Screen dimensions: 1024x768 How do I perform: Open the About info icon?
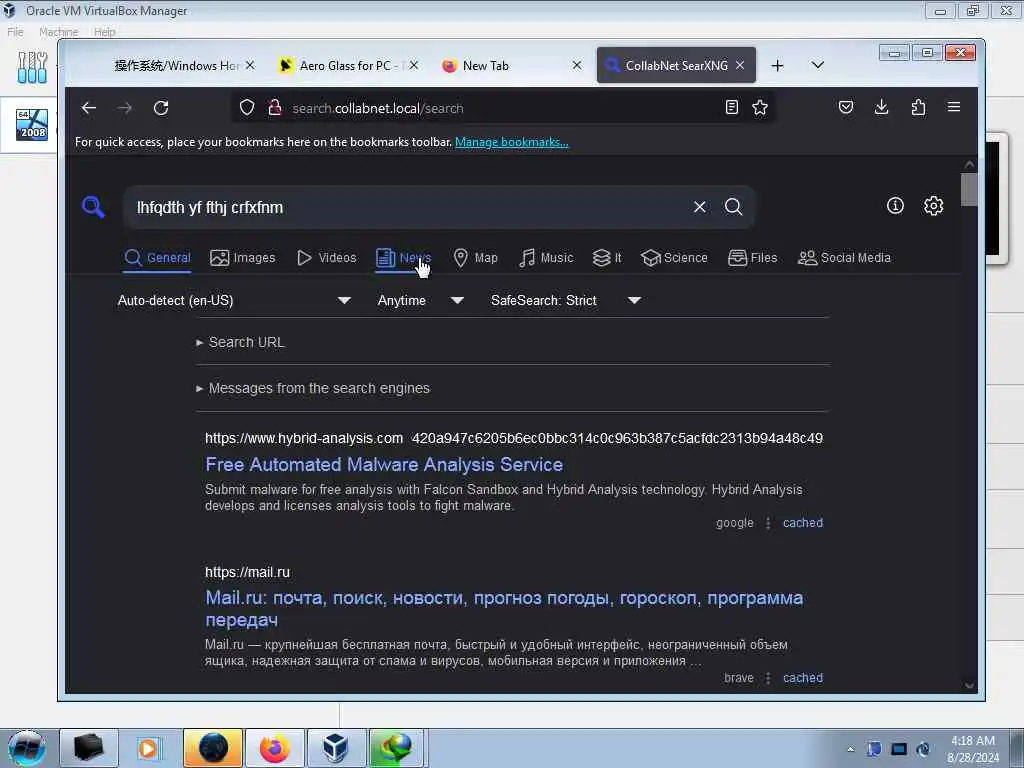(895, 206)
